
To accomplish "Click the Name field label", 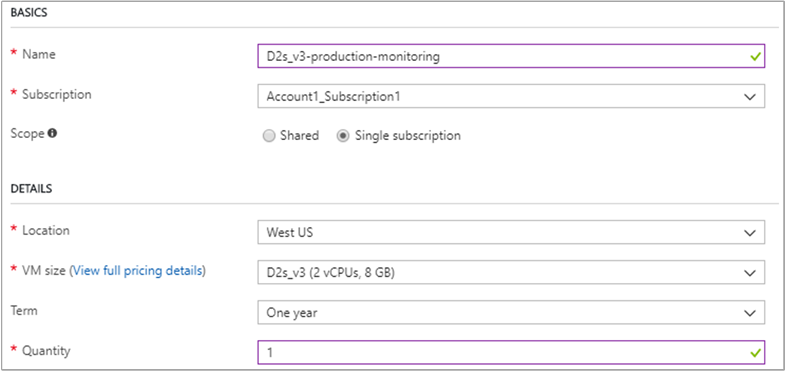I will [39, 54].
